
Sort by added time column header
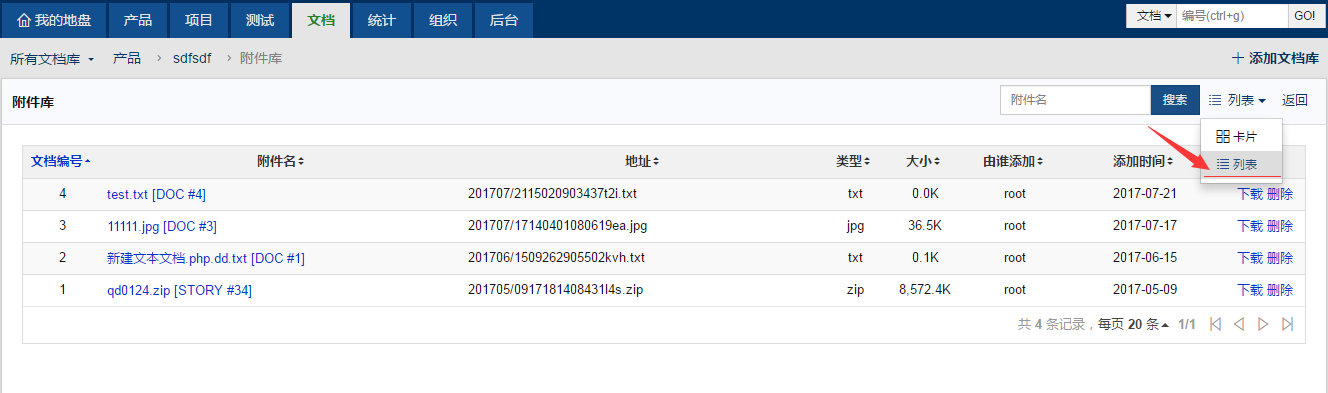(x=1142, y=161)
